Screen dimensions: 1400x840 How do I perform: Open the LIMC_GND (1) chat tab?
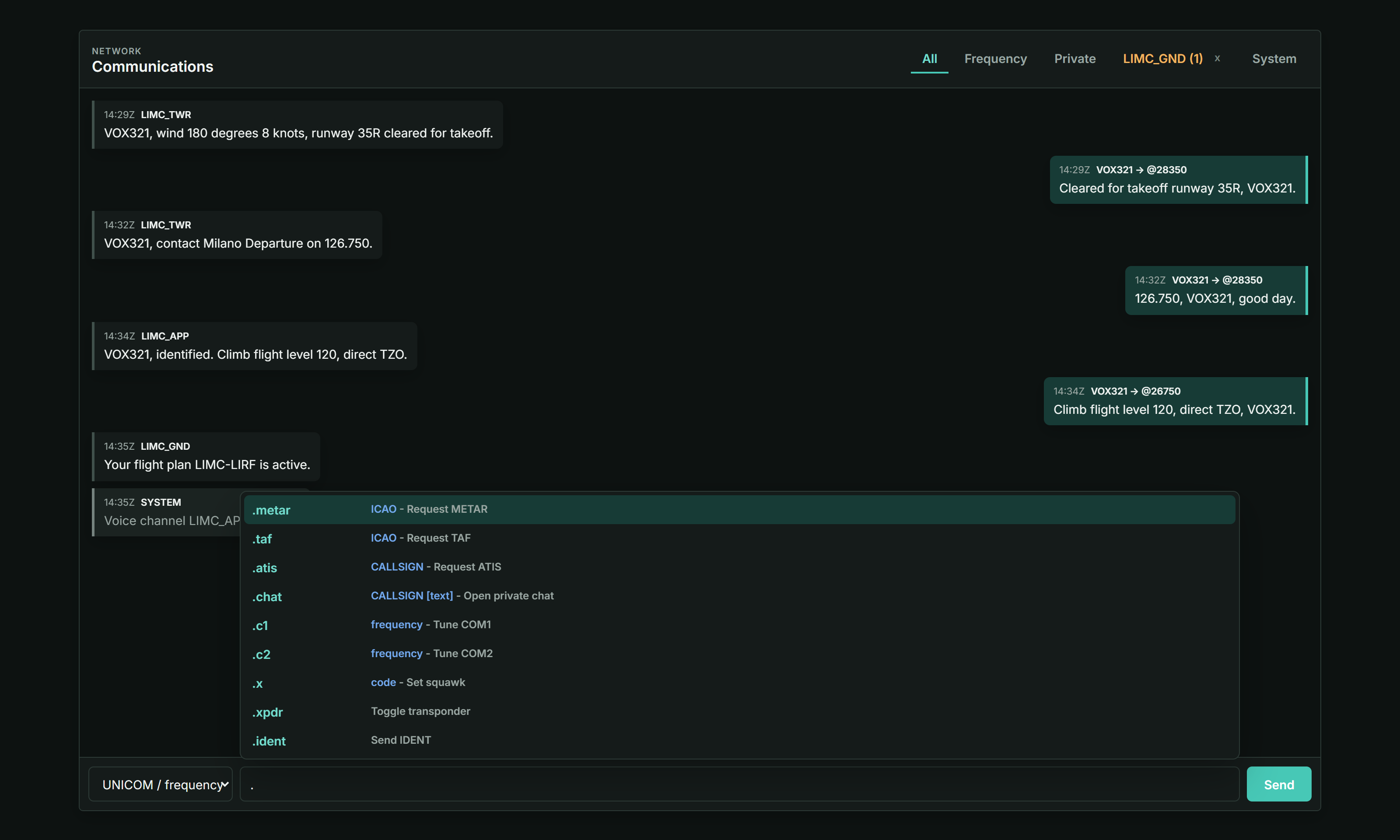tap(1162, 59)
